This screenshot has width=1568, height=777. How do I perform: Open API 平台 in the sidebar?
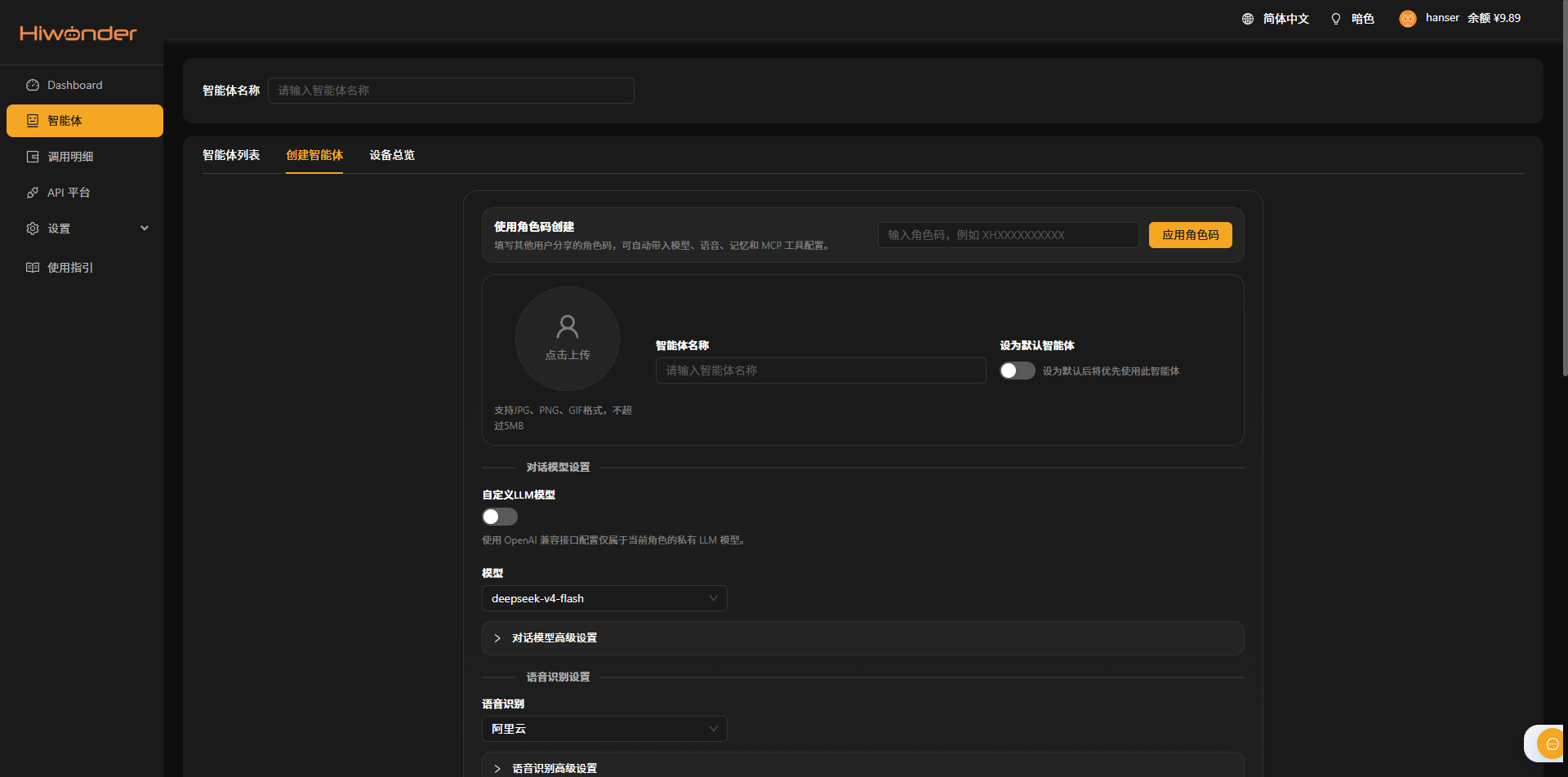85,193
